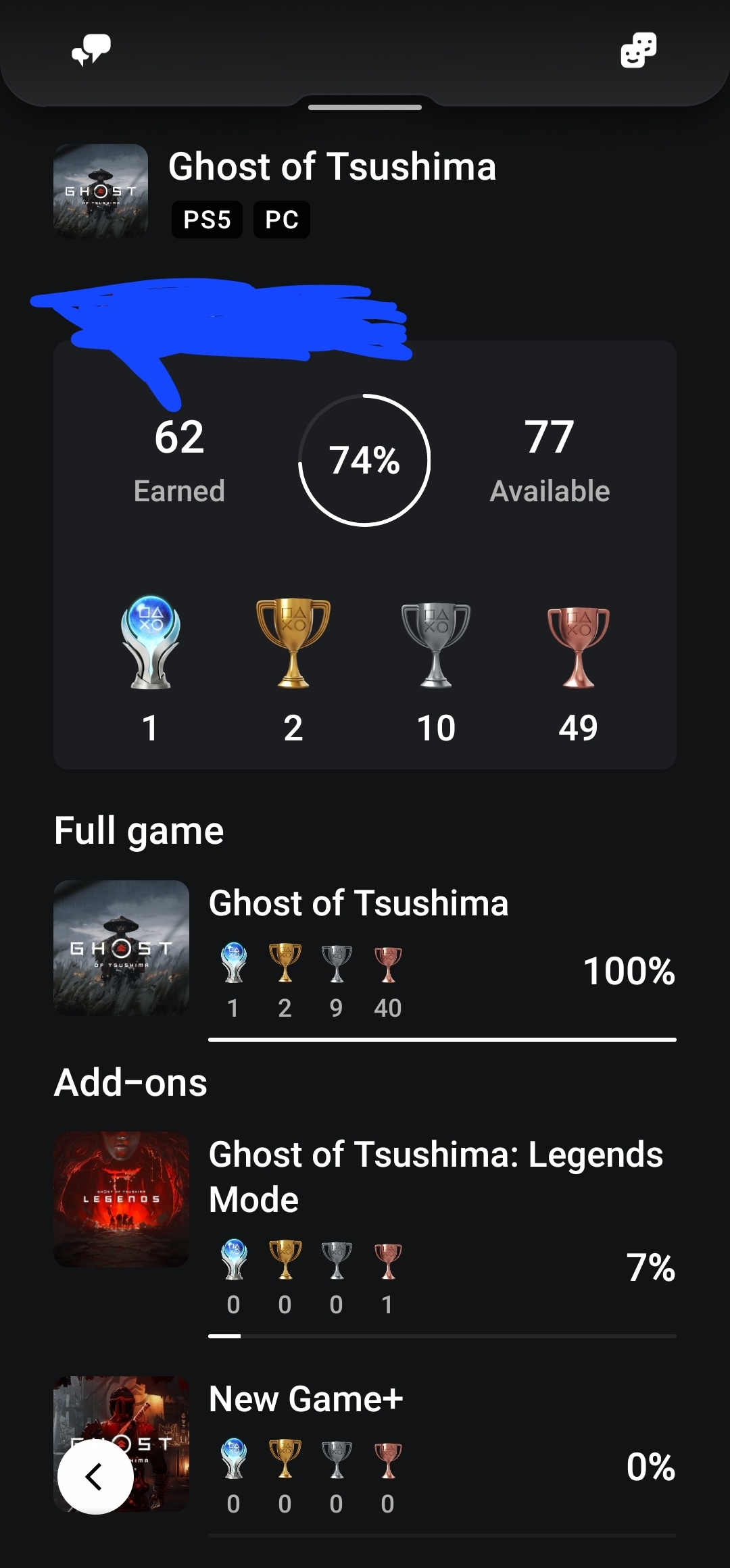This screenshot has width=730, height=1568.
Task: Tap the drag handle at top of sheet
Action: [x=365, y=107]
